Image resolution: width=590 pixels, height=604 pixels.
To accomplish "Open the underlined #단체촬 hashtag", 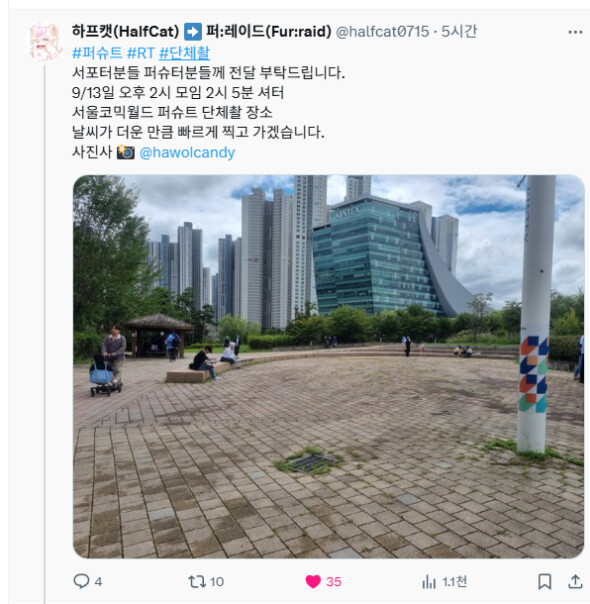I will (184, 53).
